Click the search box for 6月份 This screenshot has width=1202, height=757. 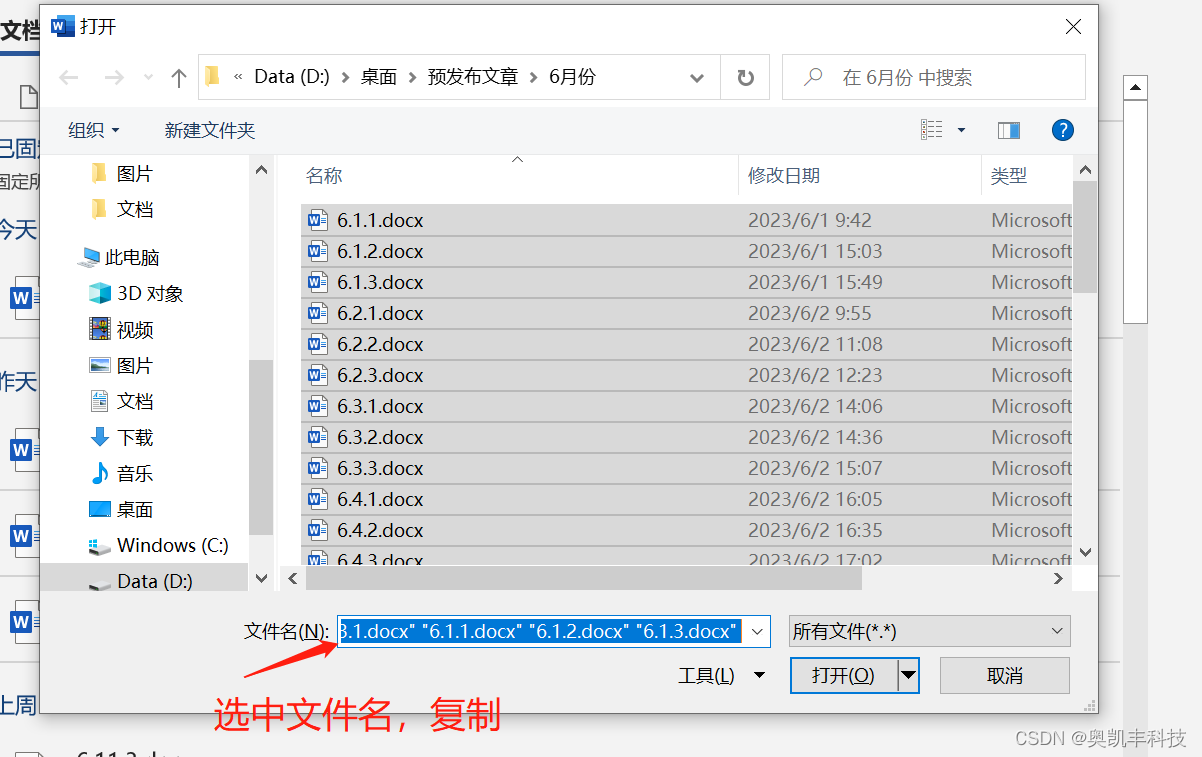pos(934,77)
